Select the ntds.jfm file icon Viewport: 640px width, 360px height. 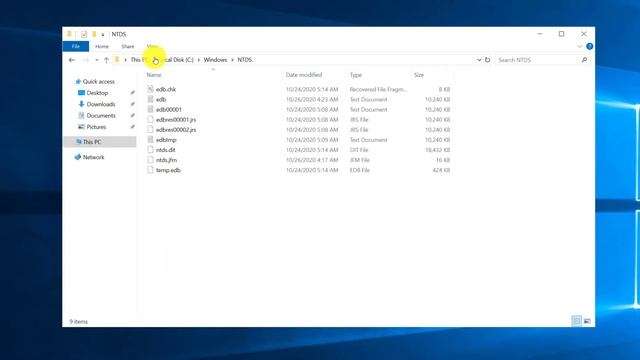(151, 160)
